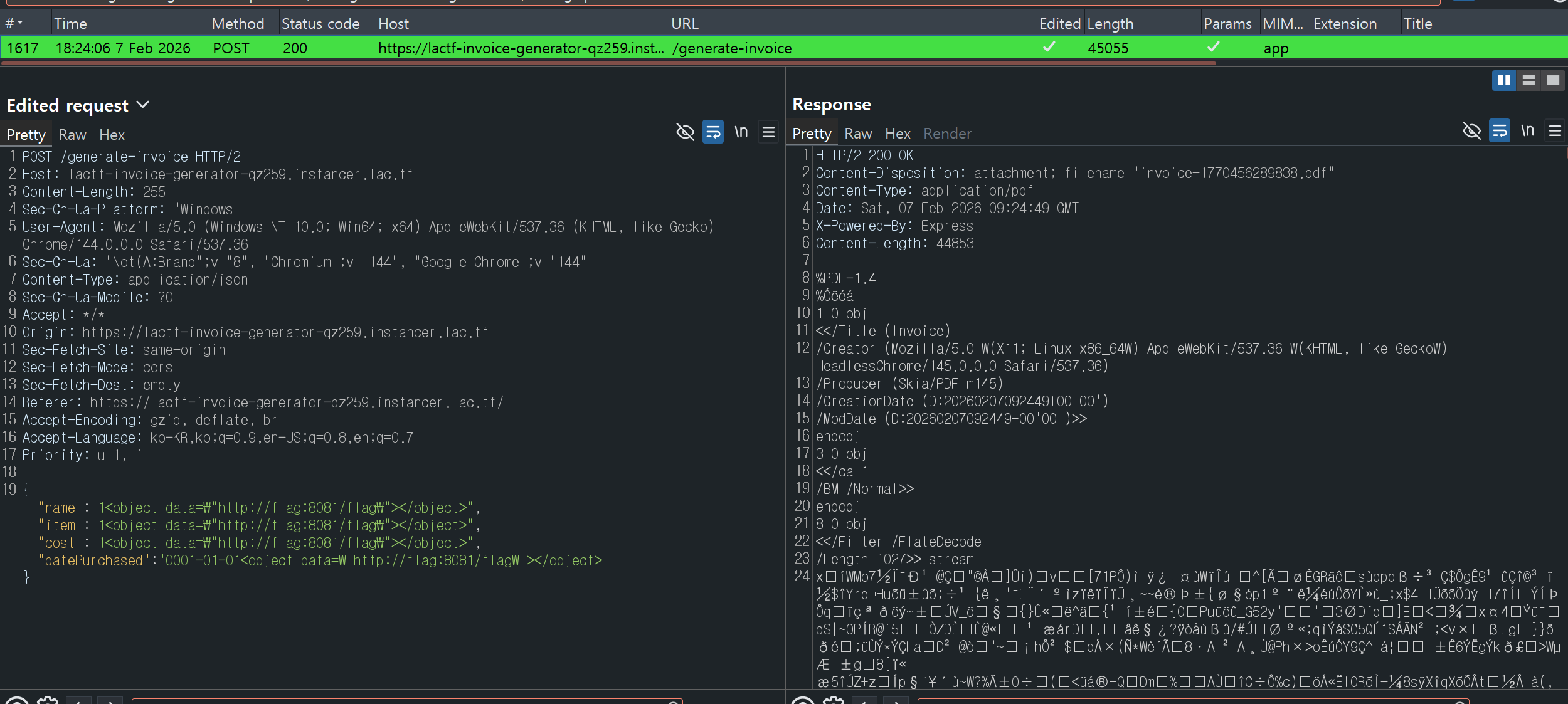Open response viewer hamburger menu
Viewport: 1568px width, 704px height.
click(1555, 131)
